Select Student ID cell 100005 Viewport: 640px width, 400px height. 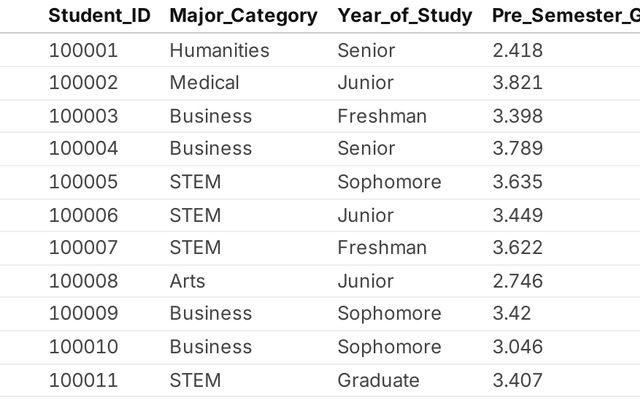pyautogui.click(x=83, y=182)
